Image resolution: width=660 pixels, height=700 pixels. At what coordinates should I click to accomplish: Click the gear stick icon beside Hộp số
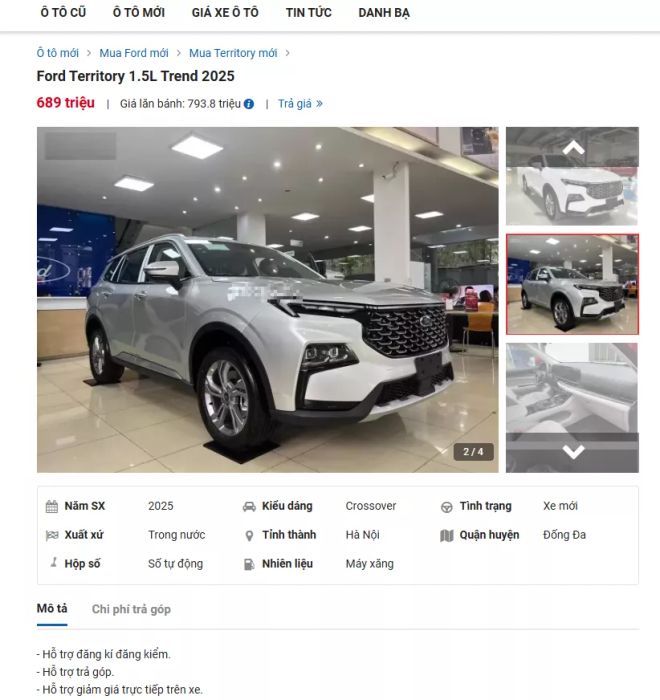[54, 562]
